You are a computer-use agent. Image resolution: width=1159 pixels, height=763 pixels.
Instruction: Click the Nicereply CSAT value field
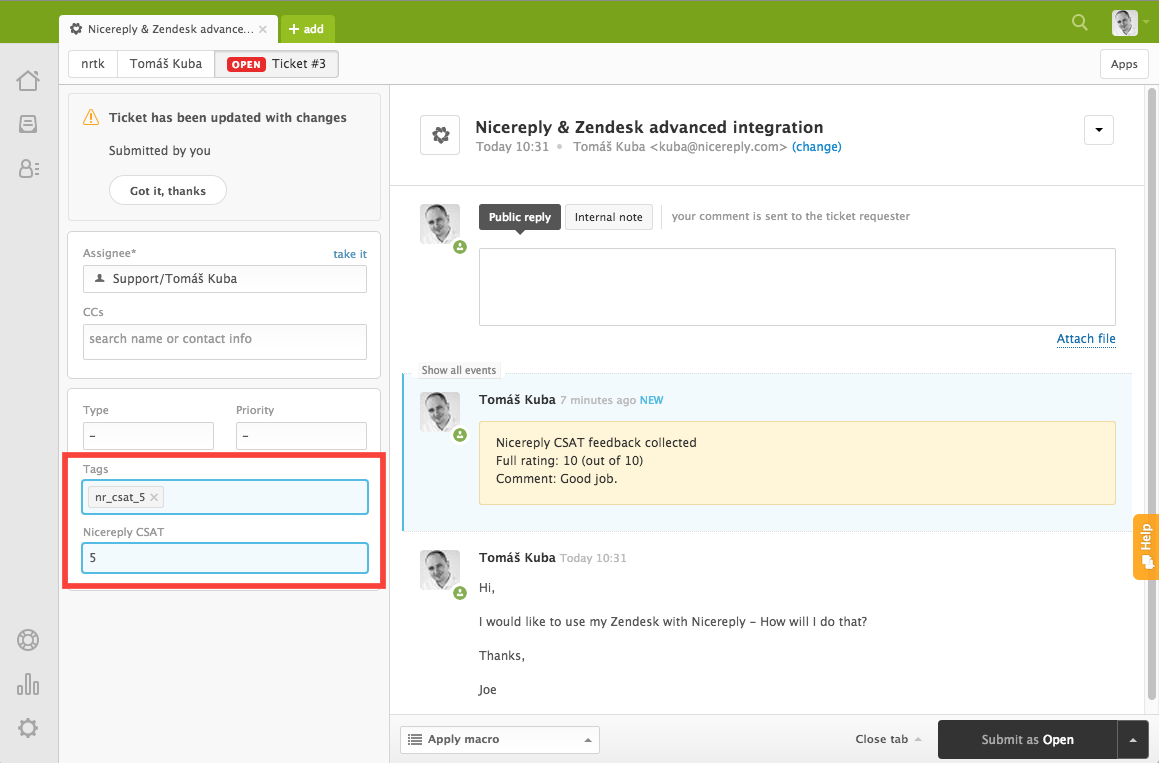tap(225, 558)
